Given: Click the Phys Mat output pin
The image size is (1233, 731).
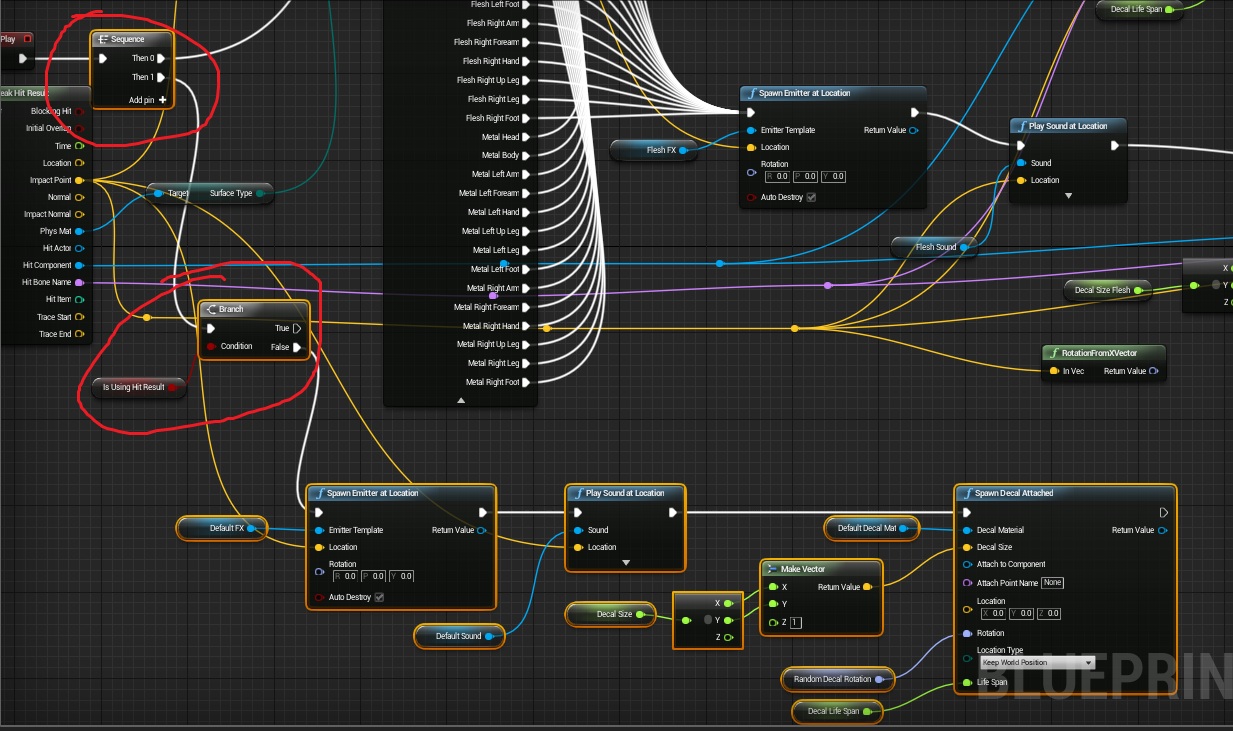Looking at the screenshot, I should [79, 231].
